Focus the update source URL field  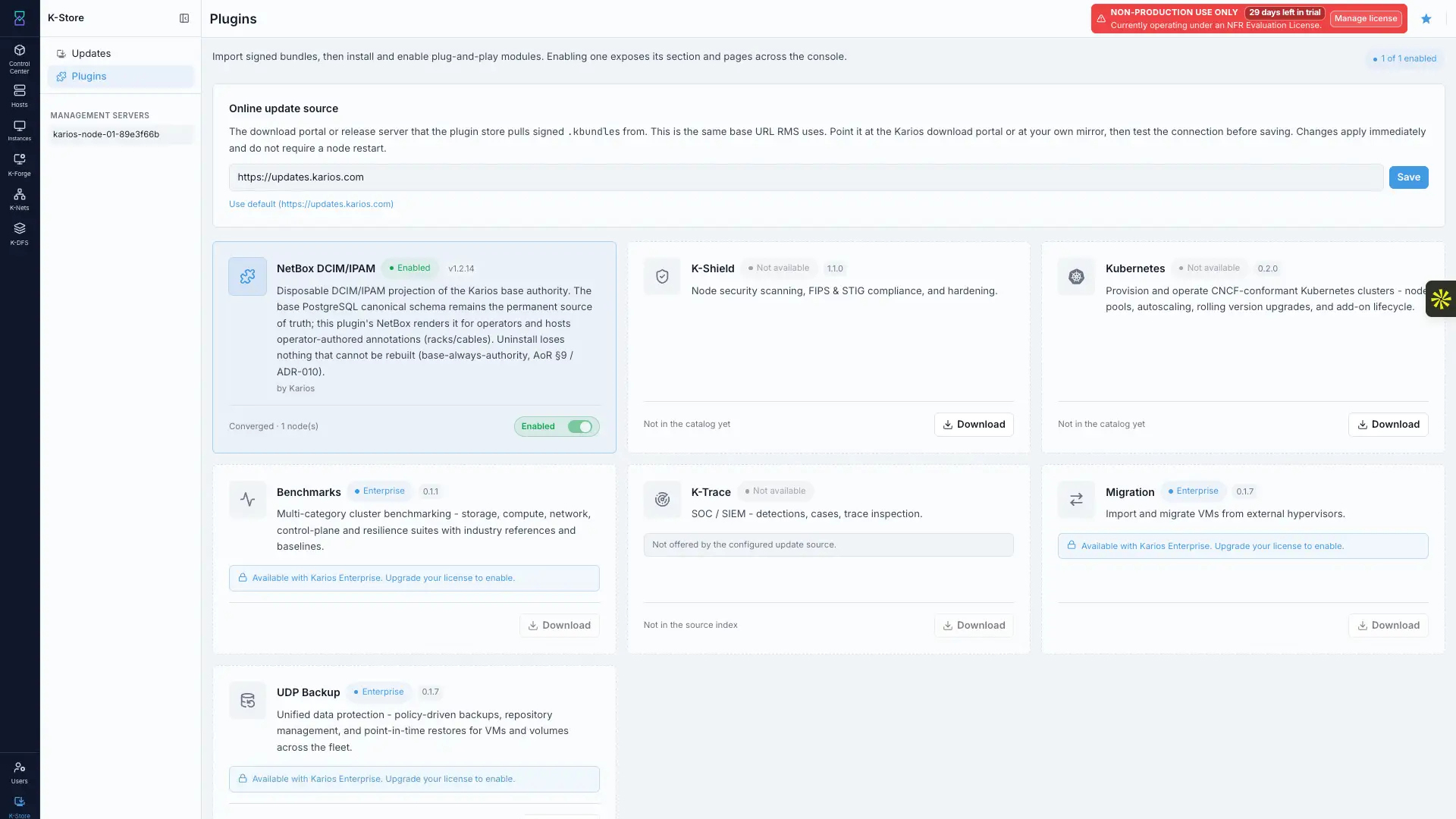click(x=806, y=177)
